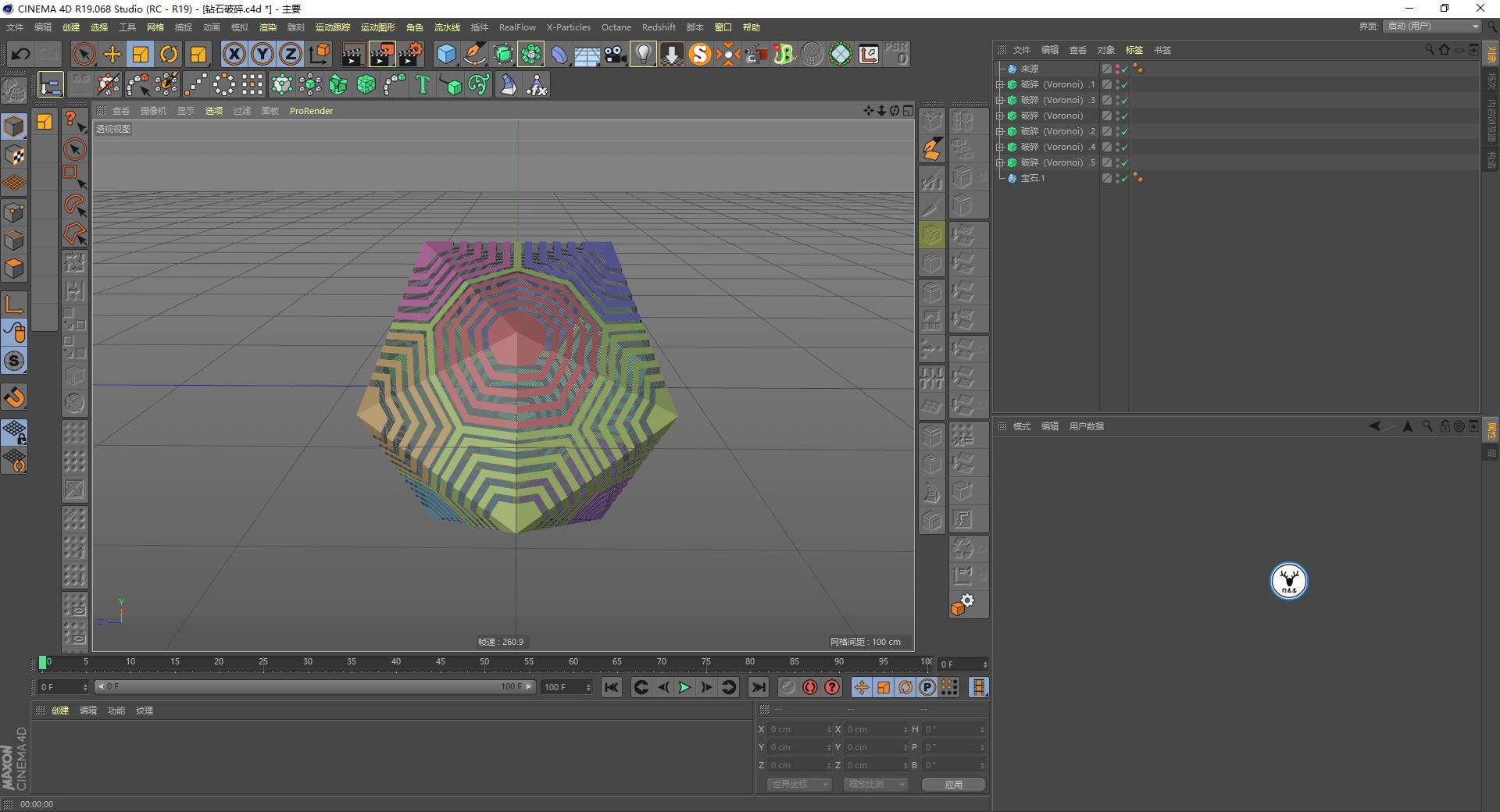Click the Camera icon in the toolbar
The width and height of the screenshot is (1500, 812).
[x=614, y=55]
